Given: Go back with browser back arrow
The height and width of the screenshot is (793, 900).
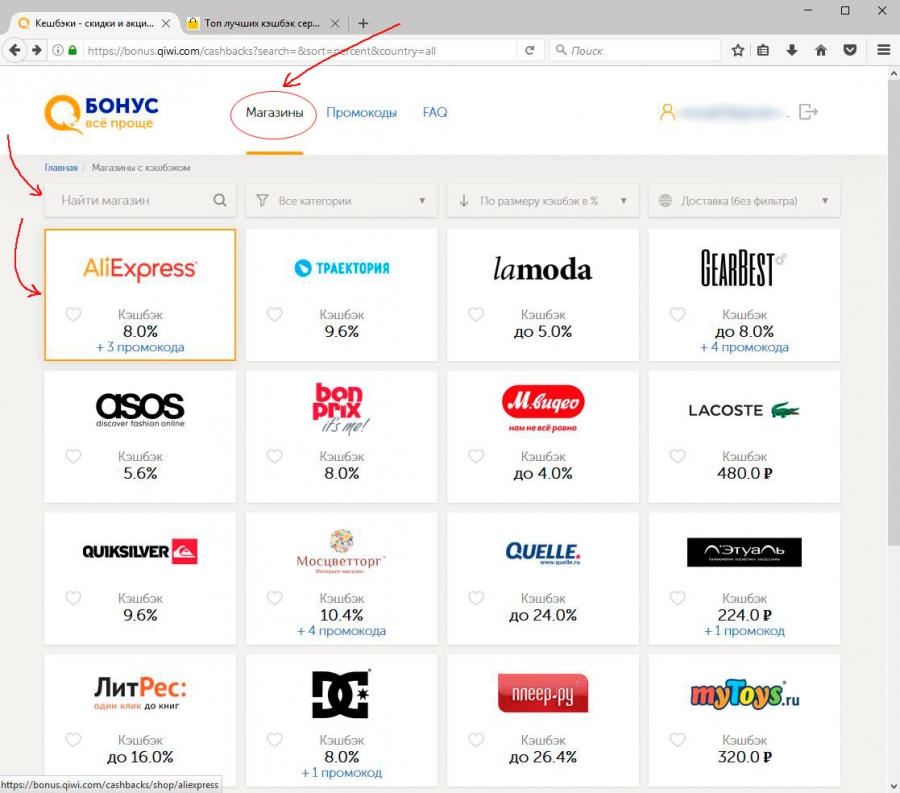Looking at the screenshot, I should coord(15,50).
